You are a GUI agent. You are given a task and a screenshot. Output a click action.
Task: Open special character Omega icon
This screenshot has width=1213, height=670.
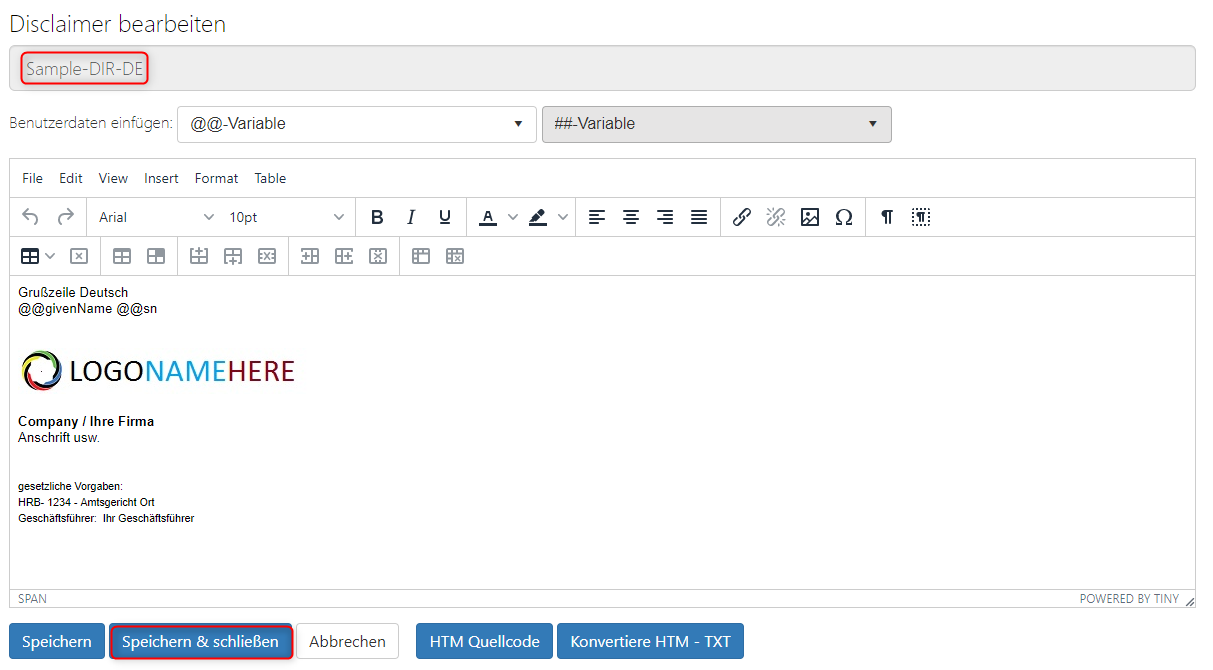(844, 217)
